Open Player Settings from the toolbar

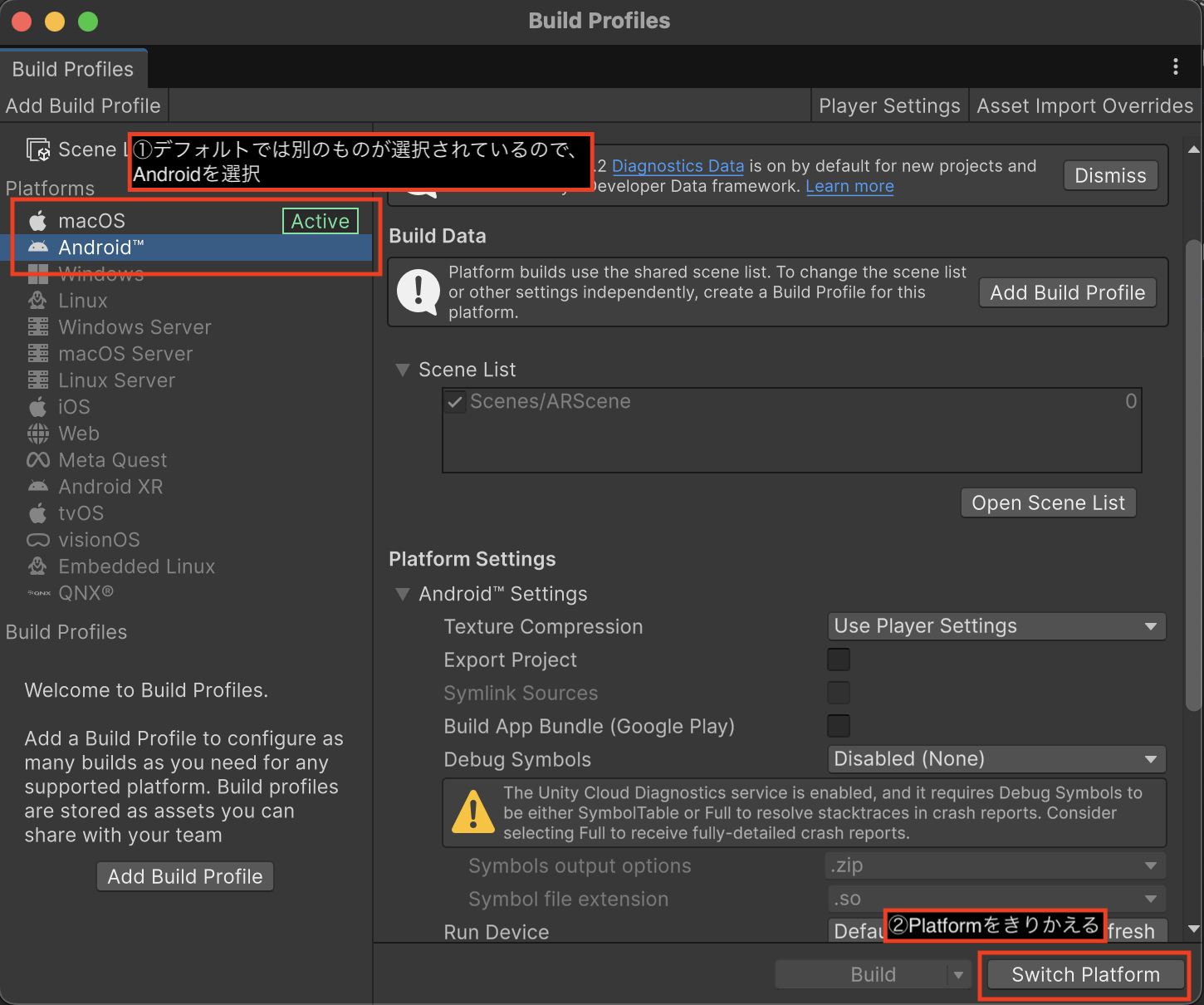coord(889,106)
